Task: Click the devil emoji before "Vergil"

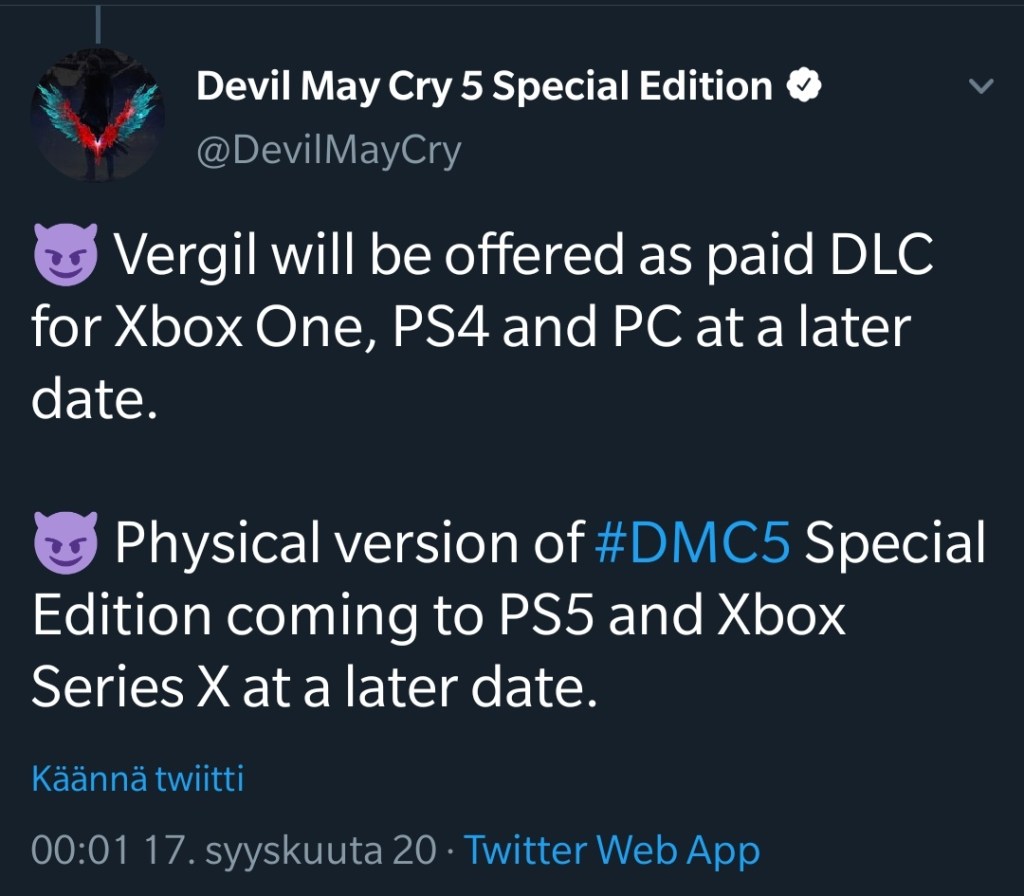Action: (x=66, y=258)
